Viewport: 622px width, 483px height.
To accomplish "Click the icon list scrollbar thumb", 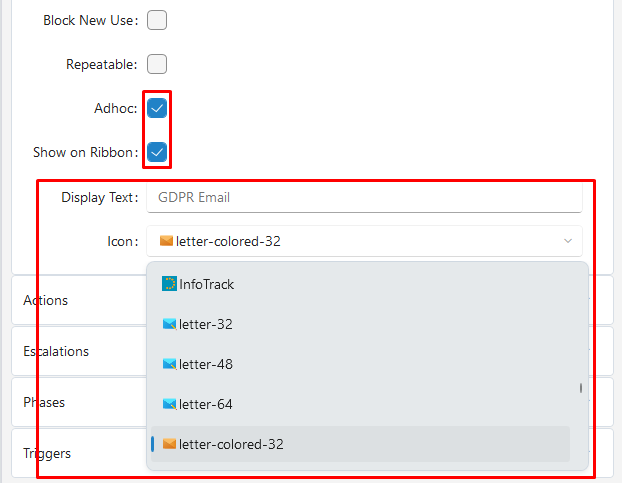I will (580, 388).
